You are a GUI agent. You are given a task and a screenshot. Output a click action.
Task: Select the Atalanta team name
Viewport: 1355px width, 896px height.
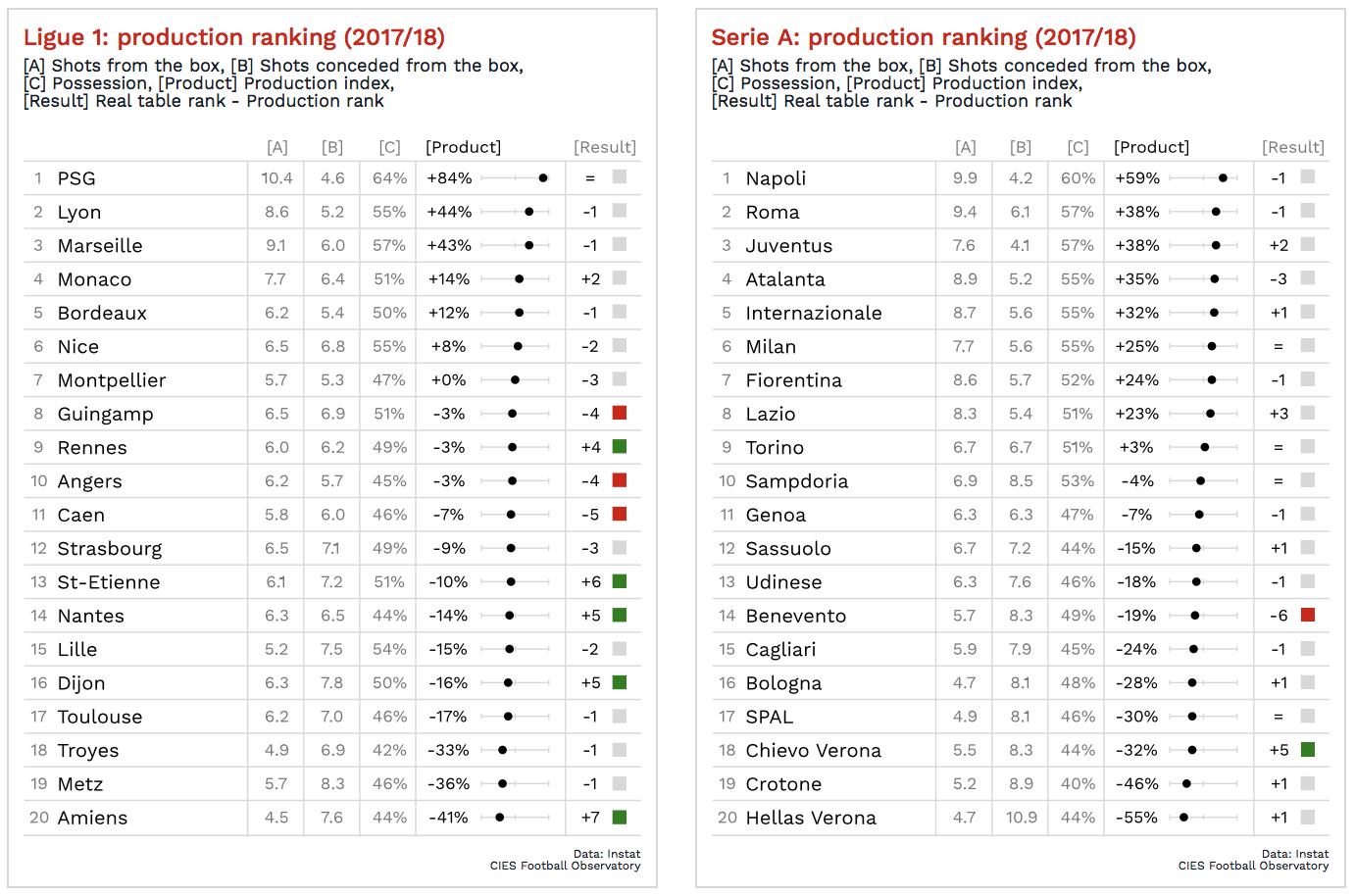pyautogui.click(x=785, y=279)
